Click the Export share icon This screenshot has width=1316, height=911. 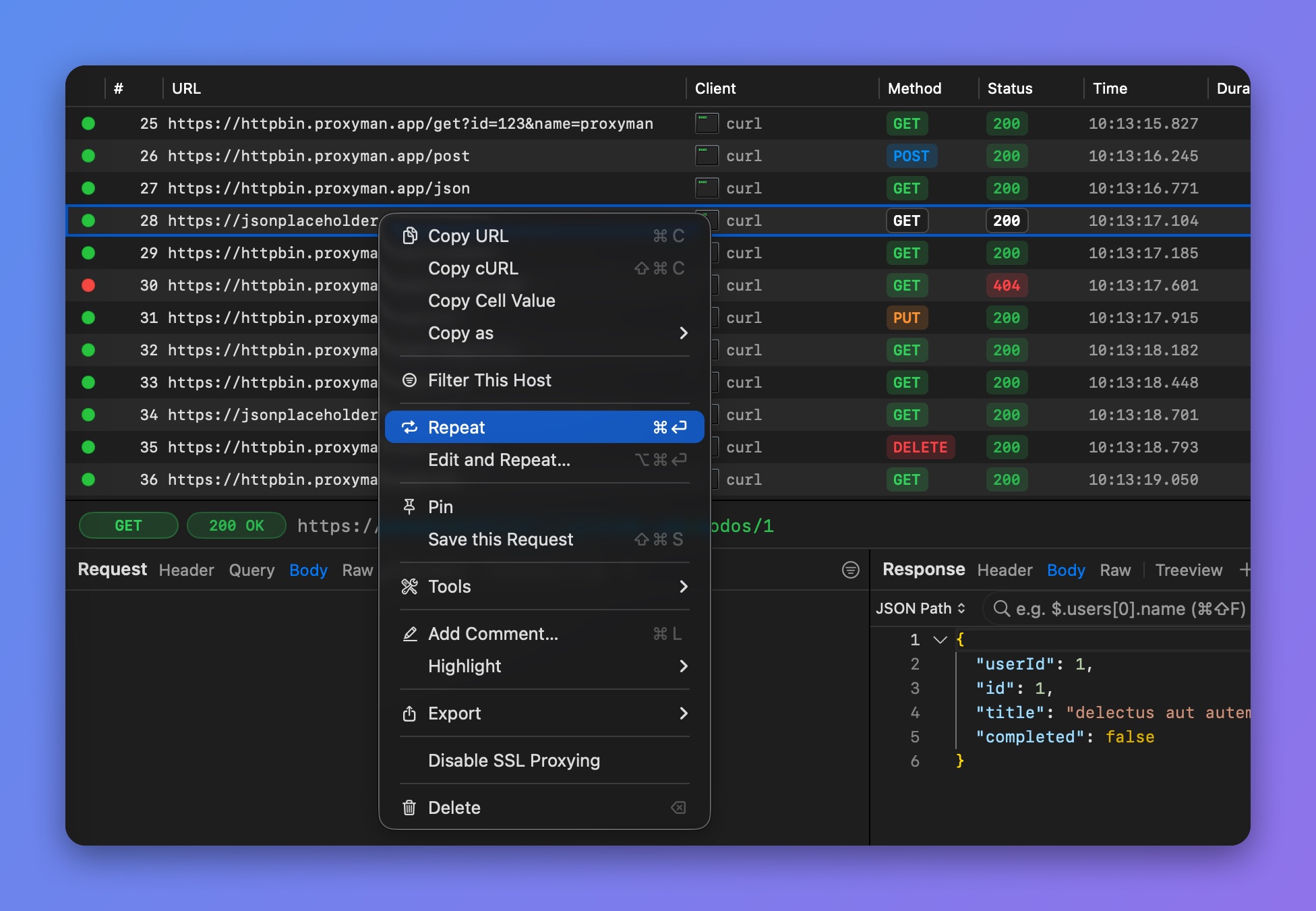pos(409,713)
